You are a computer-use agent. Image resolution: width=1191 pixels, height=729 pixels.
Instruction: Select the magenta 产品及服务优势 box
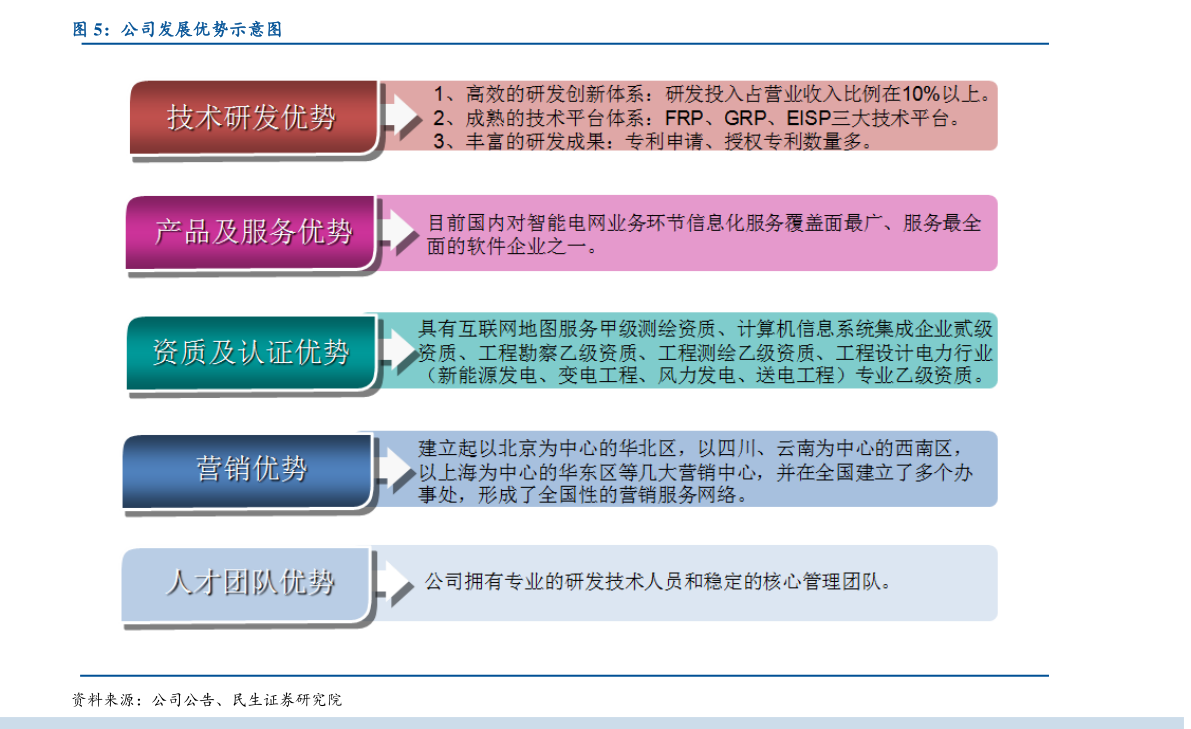[252, 233]
